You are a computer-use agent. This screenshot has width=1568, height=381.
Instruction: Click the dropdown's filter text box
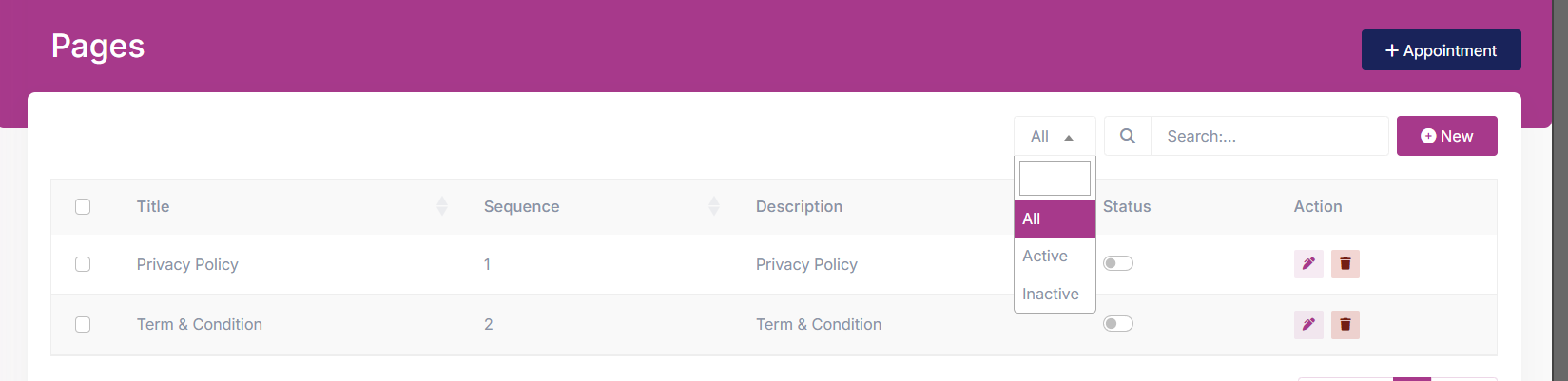[x=1055, y=178]
